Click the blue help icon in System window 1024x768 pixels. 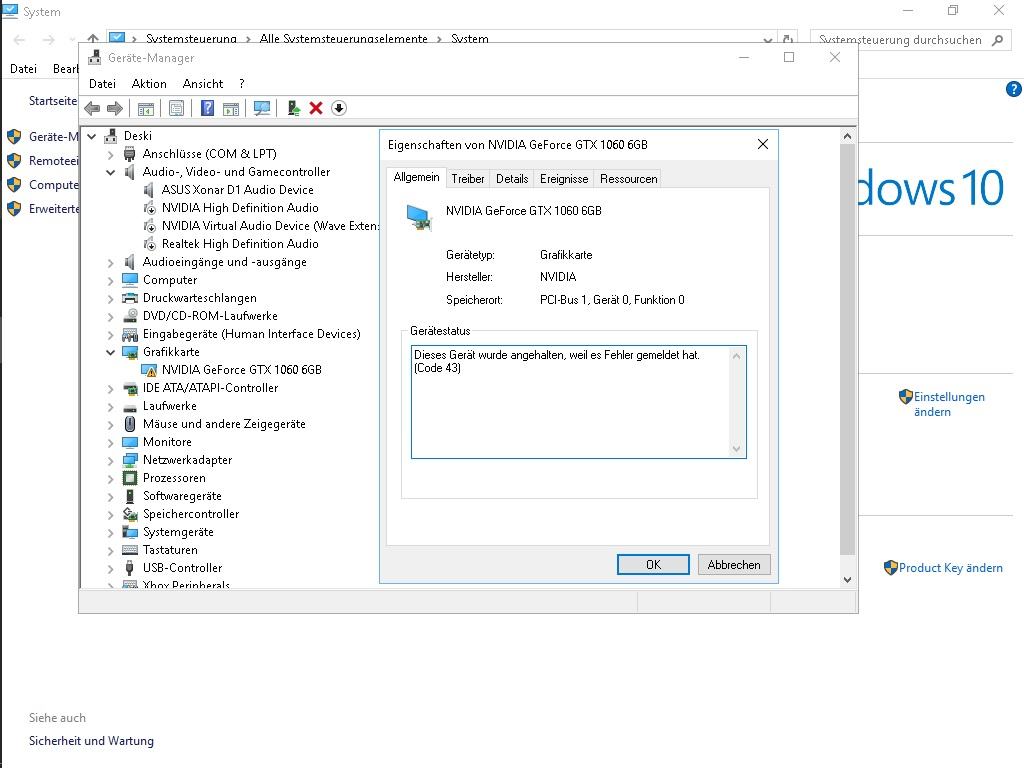pyautogui.click(x=1014, y=89)
